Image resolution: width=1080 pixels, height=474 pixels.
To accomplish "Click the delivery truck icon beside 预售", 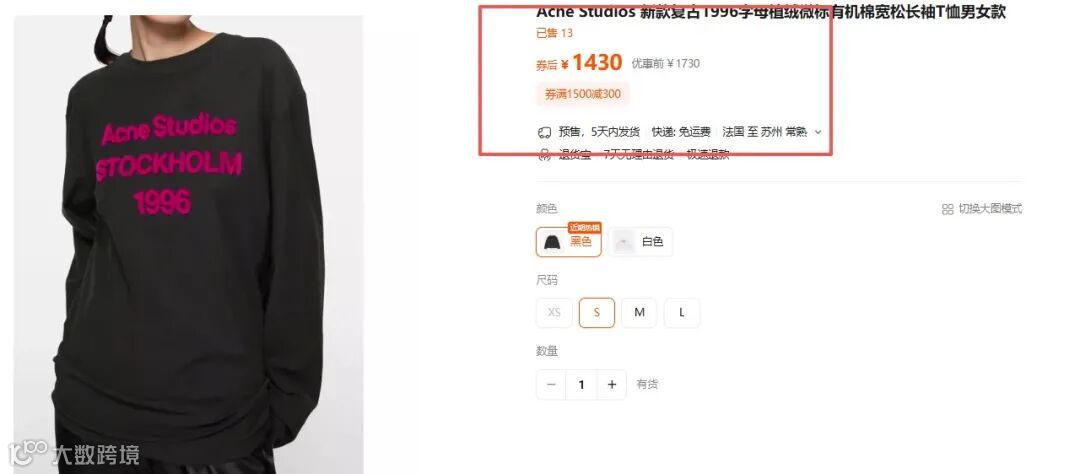I will [x=545, y=132].
